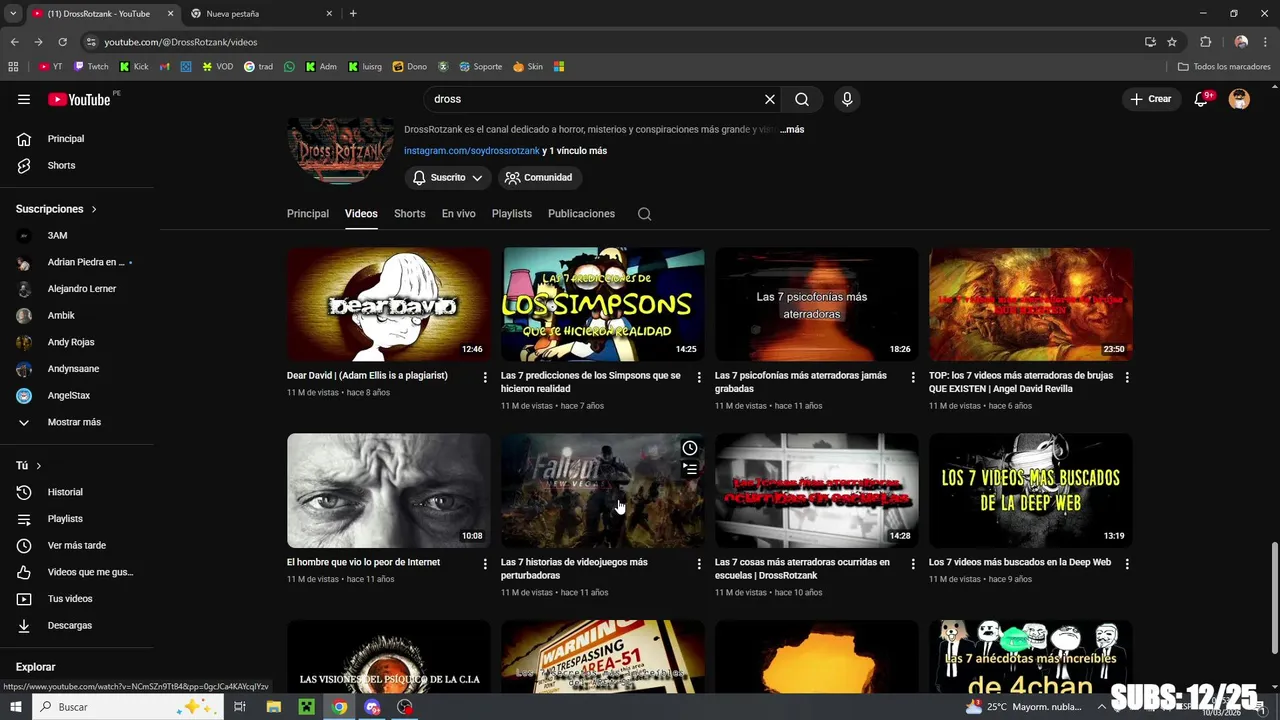Open Todos los marcadores folder

tap(1224, 67)
